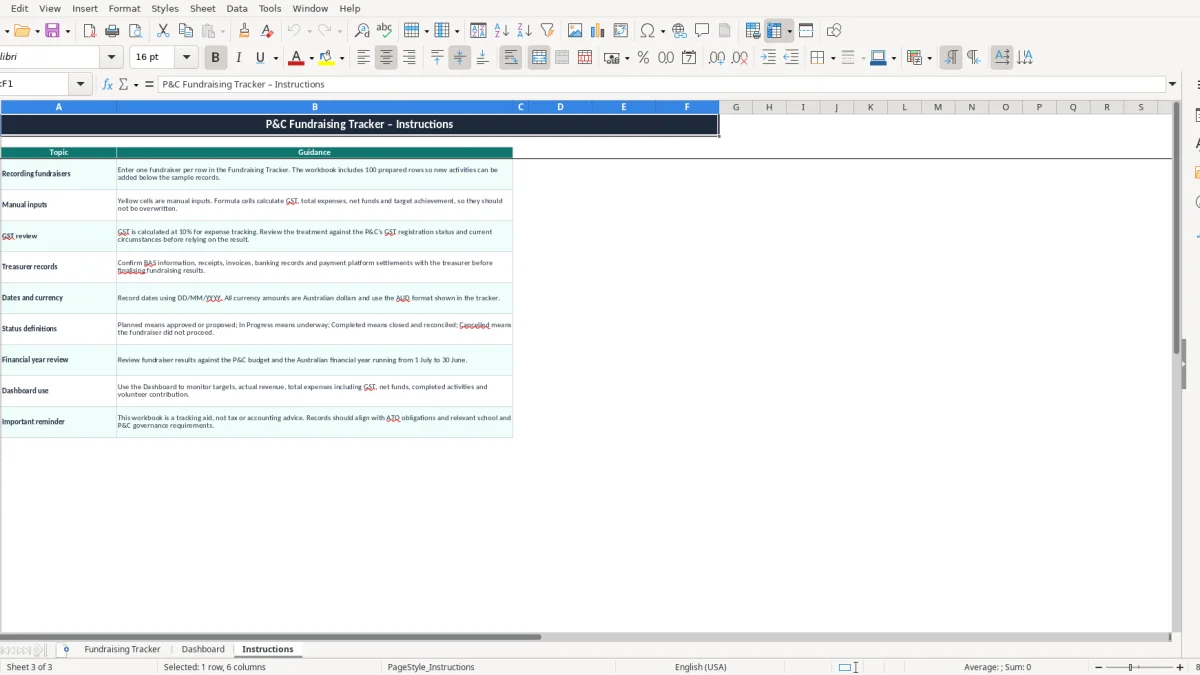
Task: Format as date
Action: [689, 58]
